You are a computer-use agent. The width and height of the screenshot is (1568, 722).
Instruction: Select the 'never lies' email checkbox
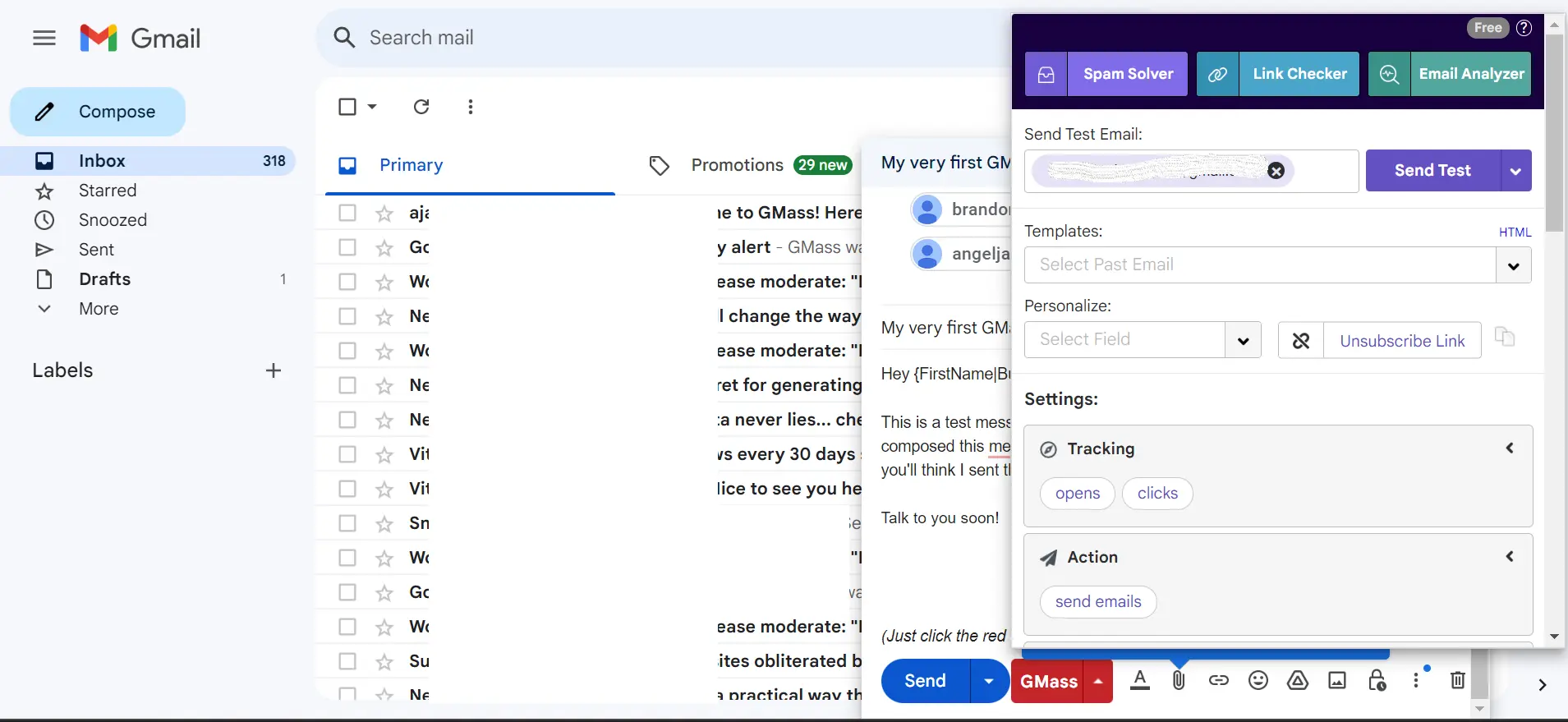pyautogui.click(x=347, y=420)
